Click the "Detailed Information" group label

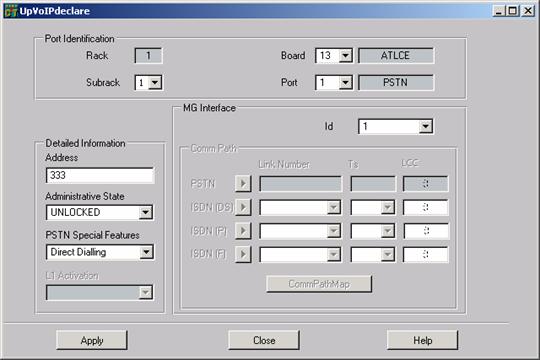[x=85, y=143]
